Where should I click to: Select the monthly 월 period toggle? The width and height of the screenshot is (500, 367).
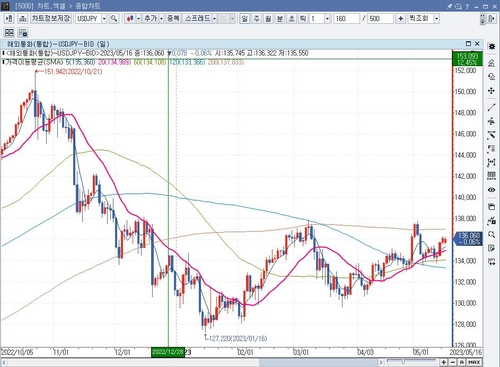coord(268,19)
